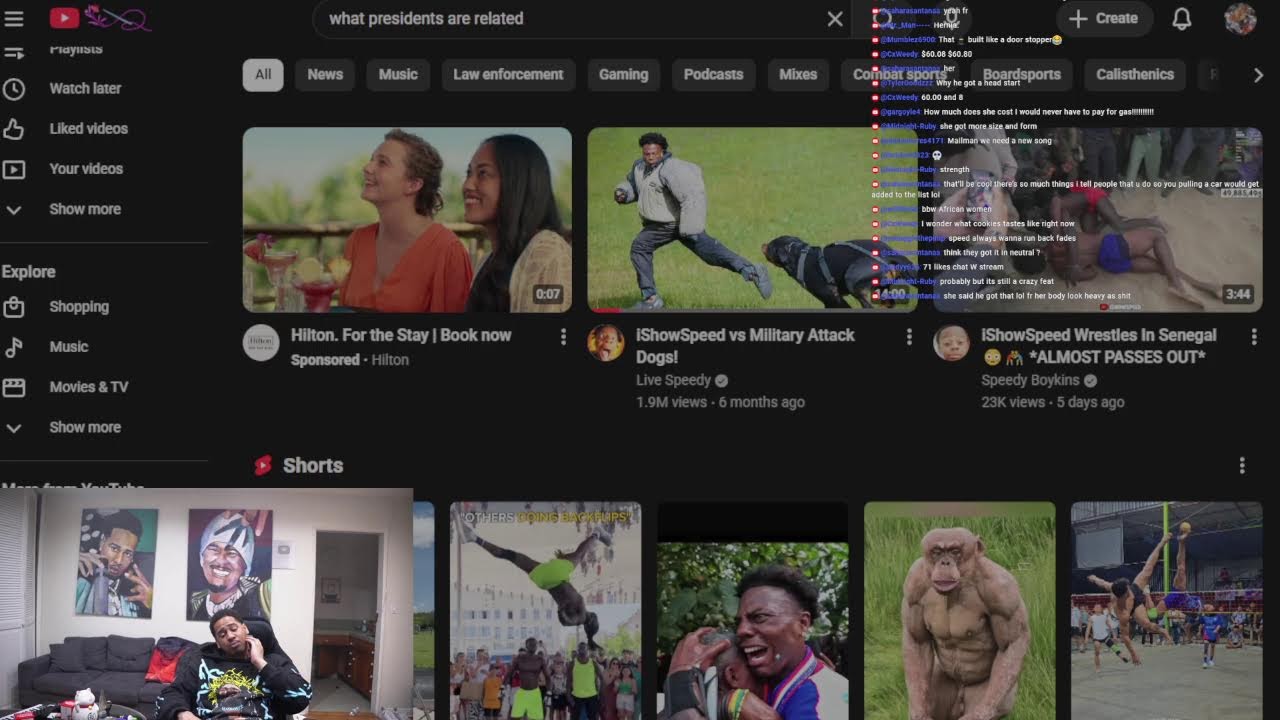The height and width of the screenshot is (720, 1280).
Task: Open options for IShowSpeed vs Military video
Action: click(x=909, y=337)
